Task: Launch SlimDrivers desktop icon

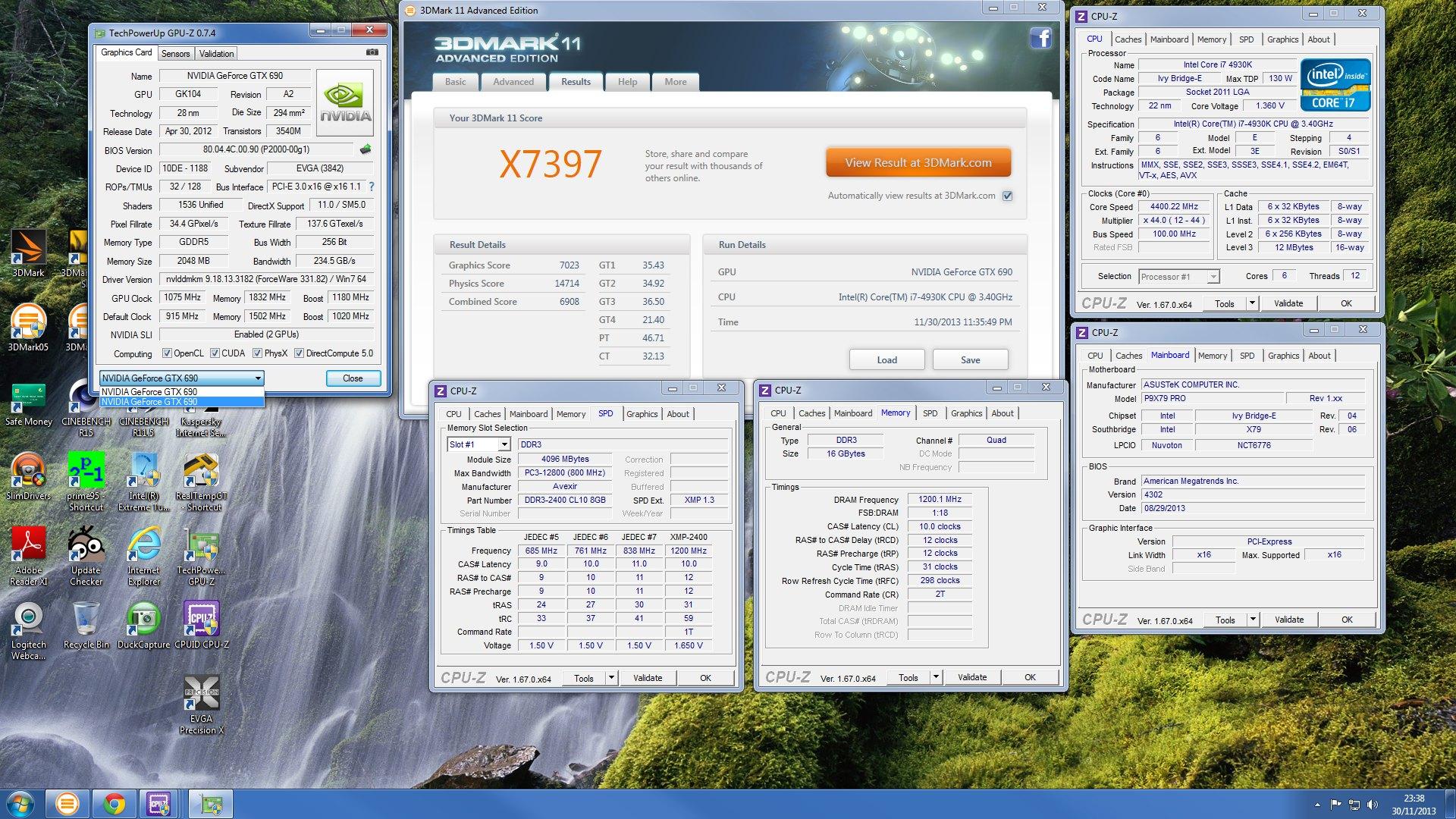Action: pyautogui.click(x=28, y=476)
